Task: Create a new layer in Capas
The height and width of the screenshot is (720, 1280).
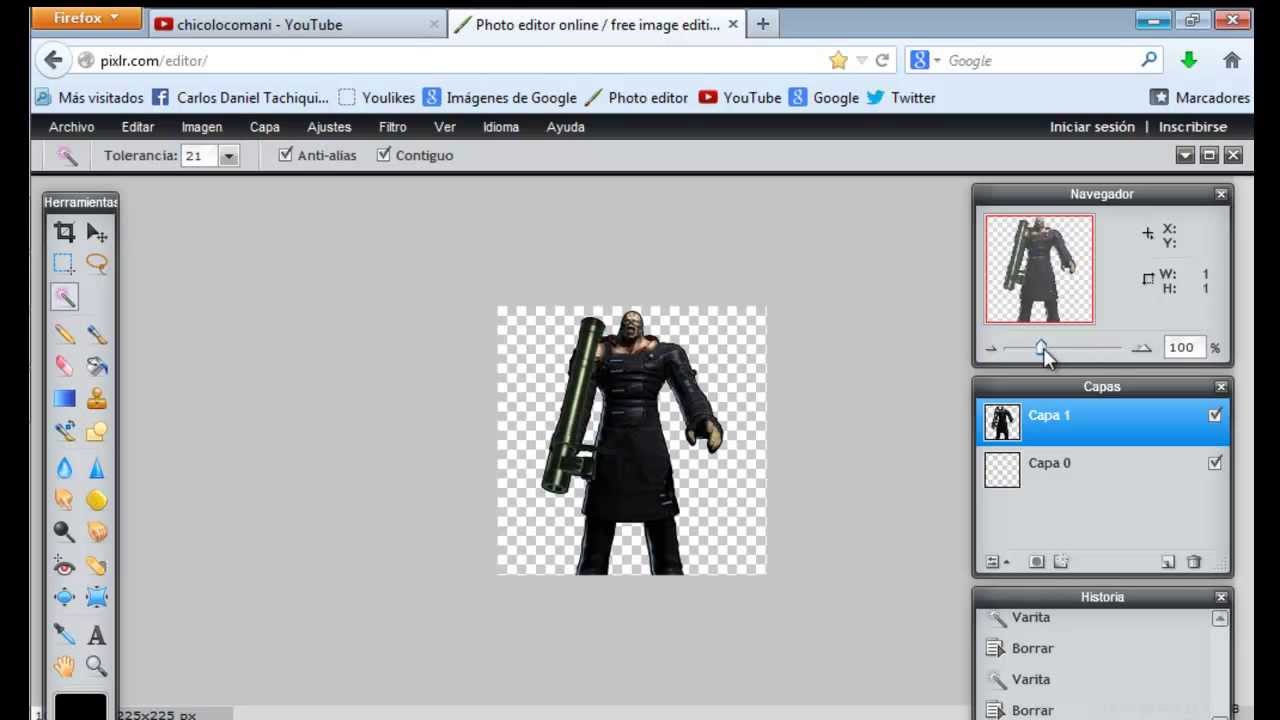Action: [1167, 562]
